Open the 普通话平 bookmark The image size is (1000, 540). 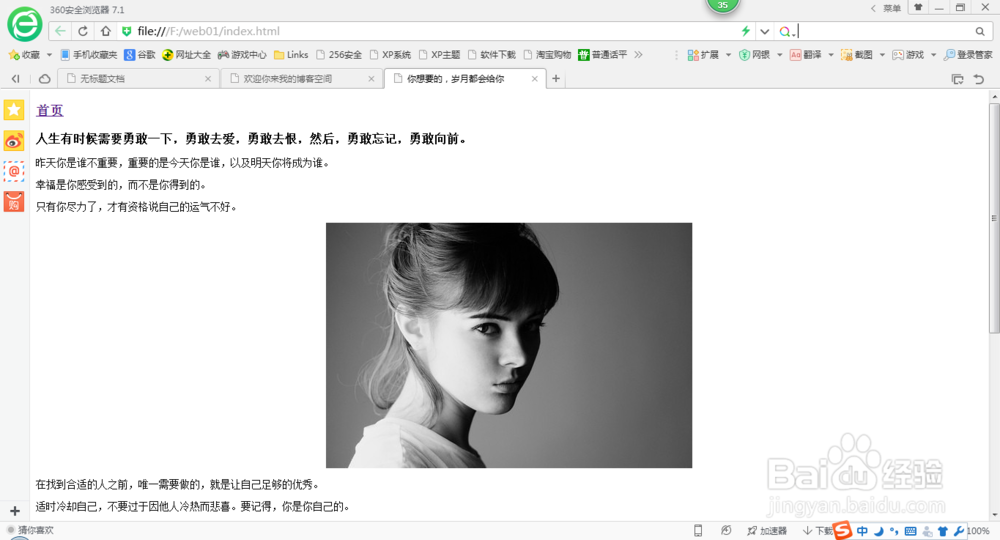603,55
